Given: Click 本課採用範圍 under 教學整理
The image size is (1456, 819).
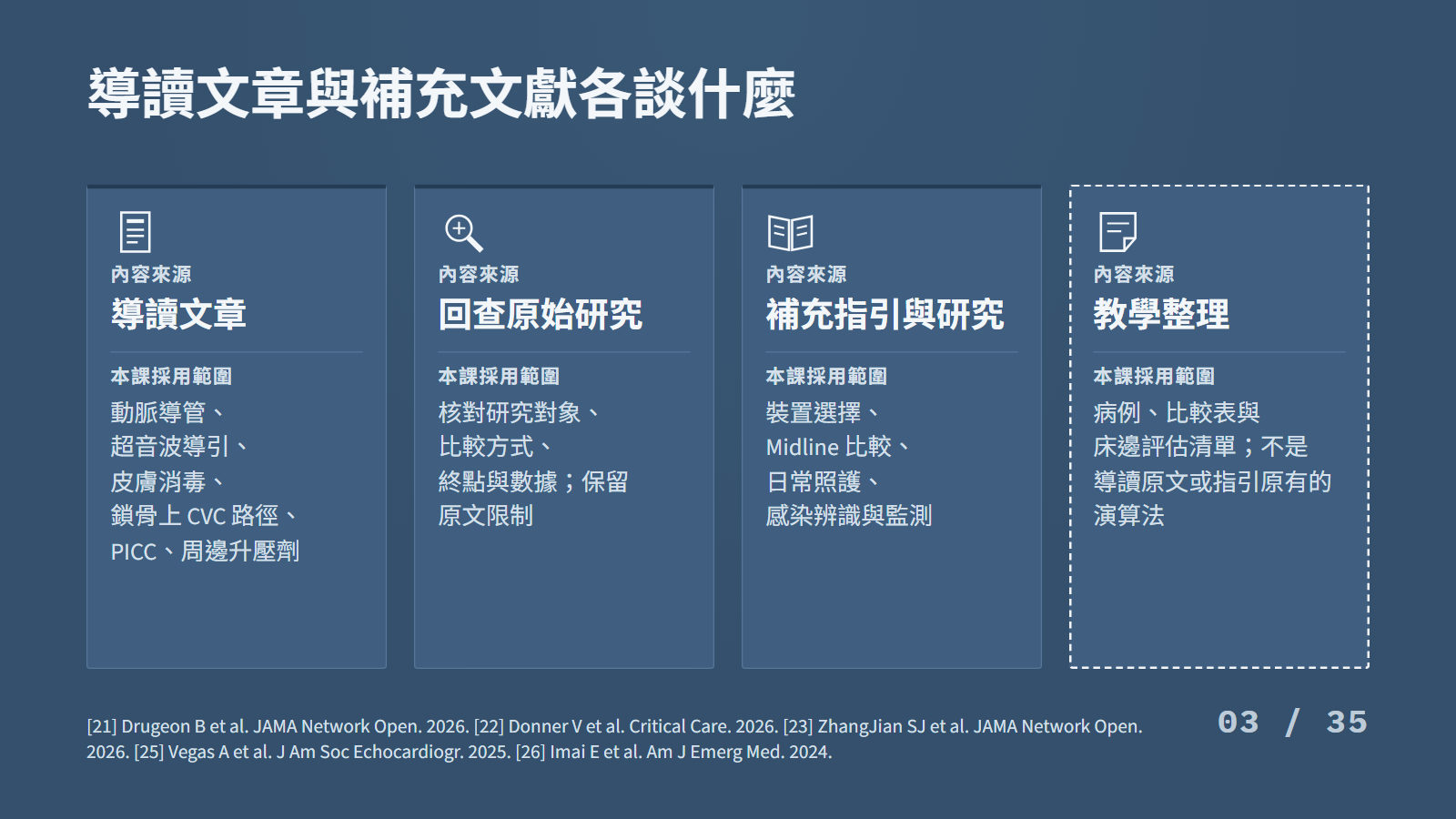Looking at the screenshot, I should [x=1154, y=377].
